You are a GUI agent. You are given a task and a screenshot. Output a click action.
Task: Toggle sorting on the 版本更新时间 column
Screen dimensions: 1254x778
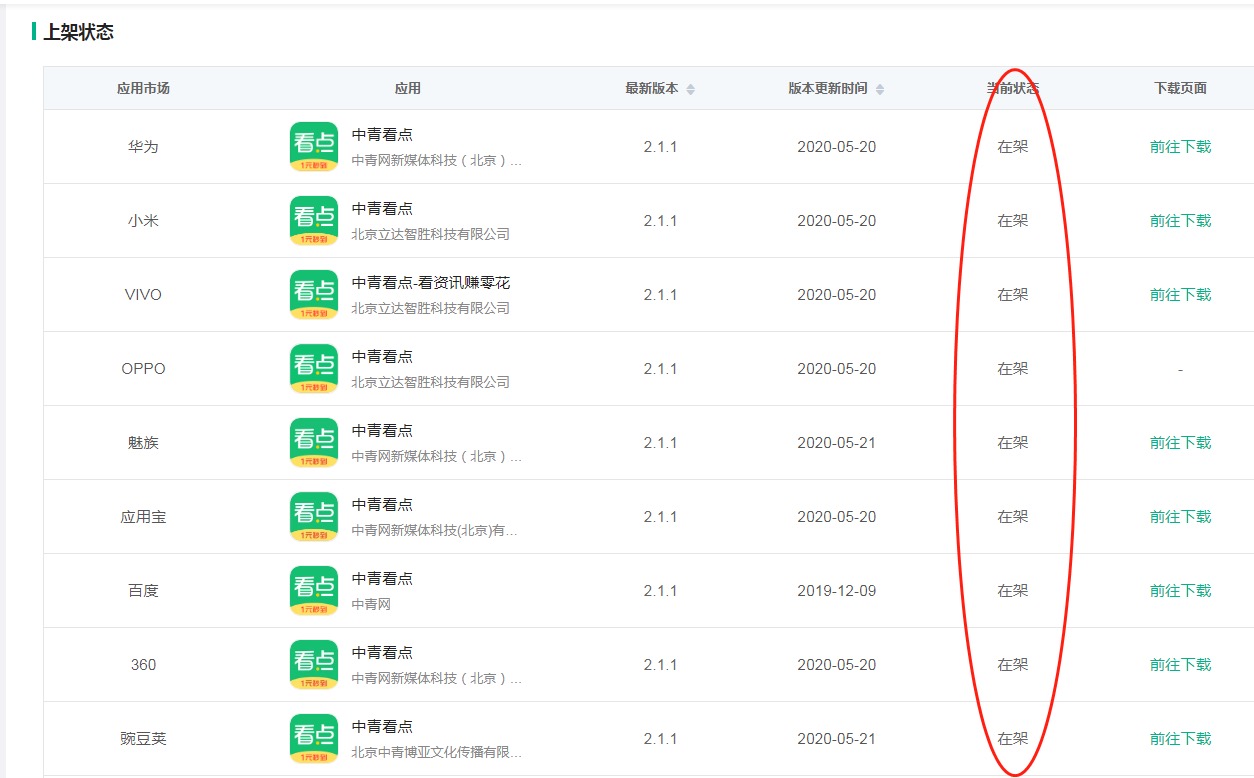tap(878, 88)
